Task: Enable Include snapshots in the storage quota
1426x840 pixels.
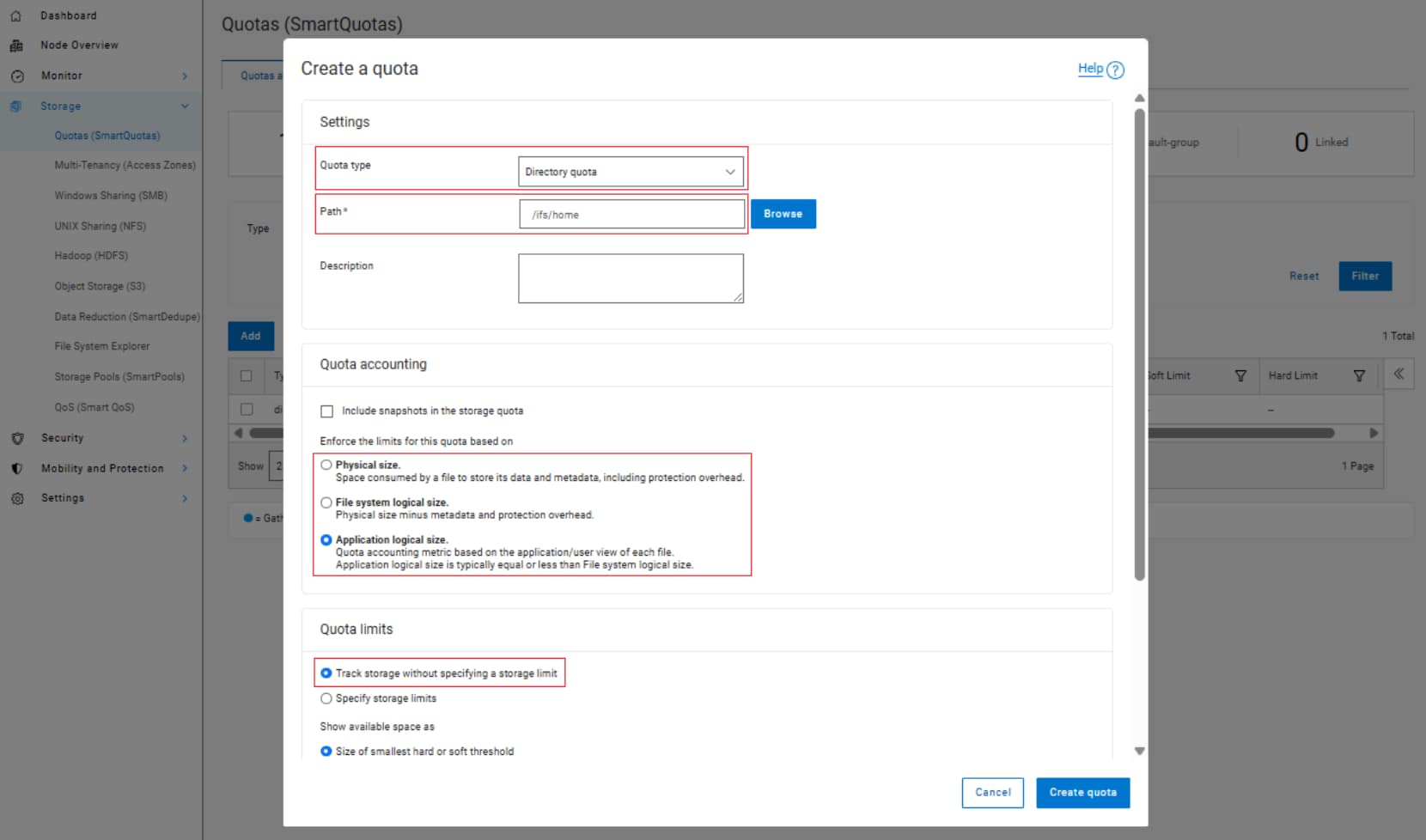Action: (x=326, y=411)
